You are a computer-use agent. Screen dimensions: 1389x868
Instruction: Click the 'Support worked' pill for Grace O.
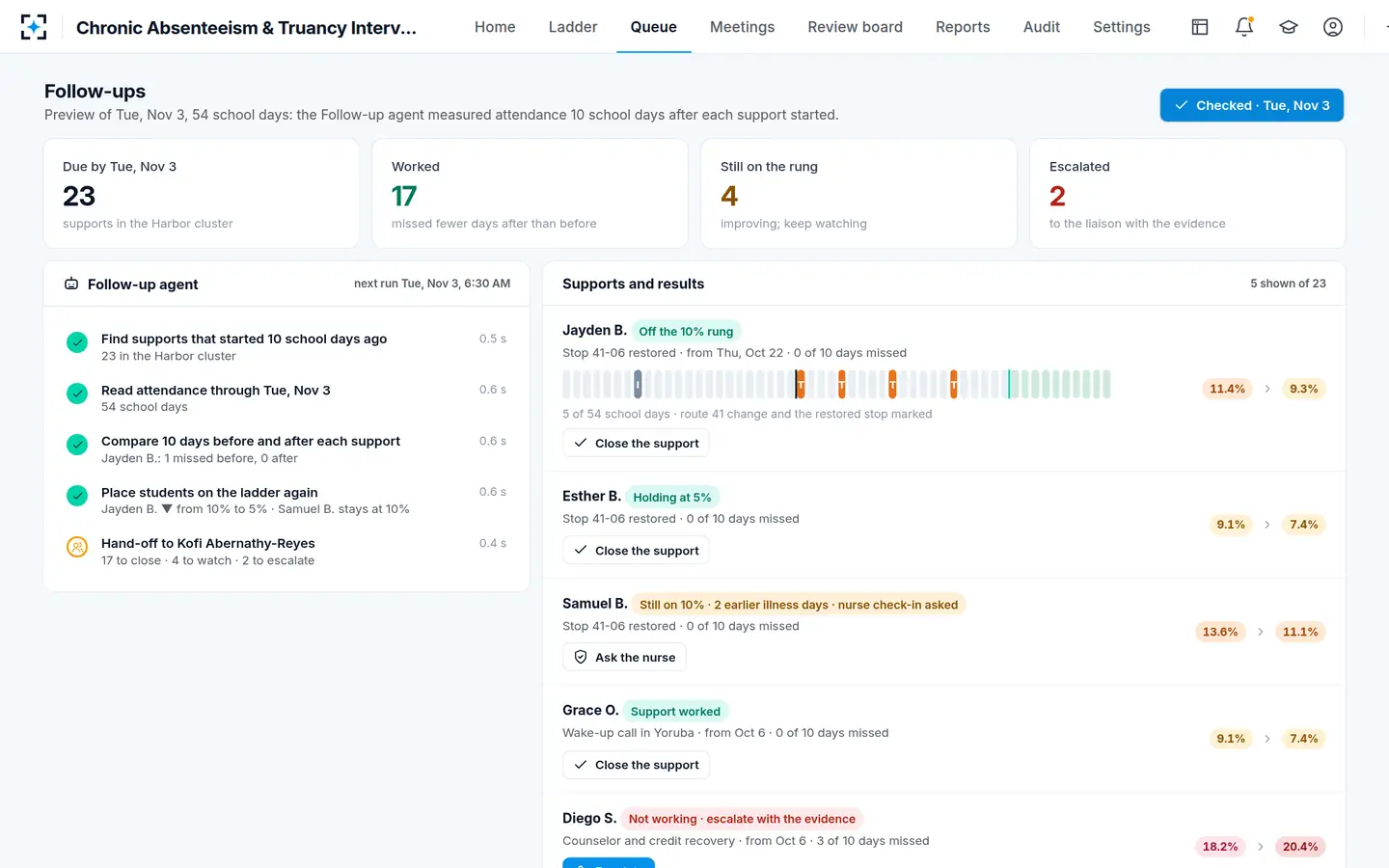point(675,712)
